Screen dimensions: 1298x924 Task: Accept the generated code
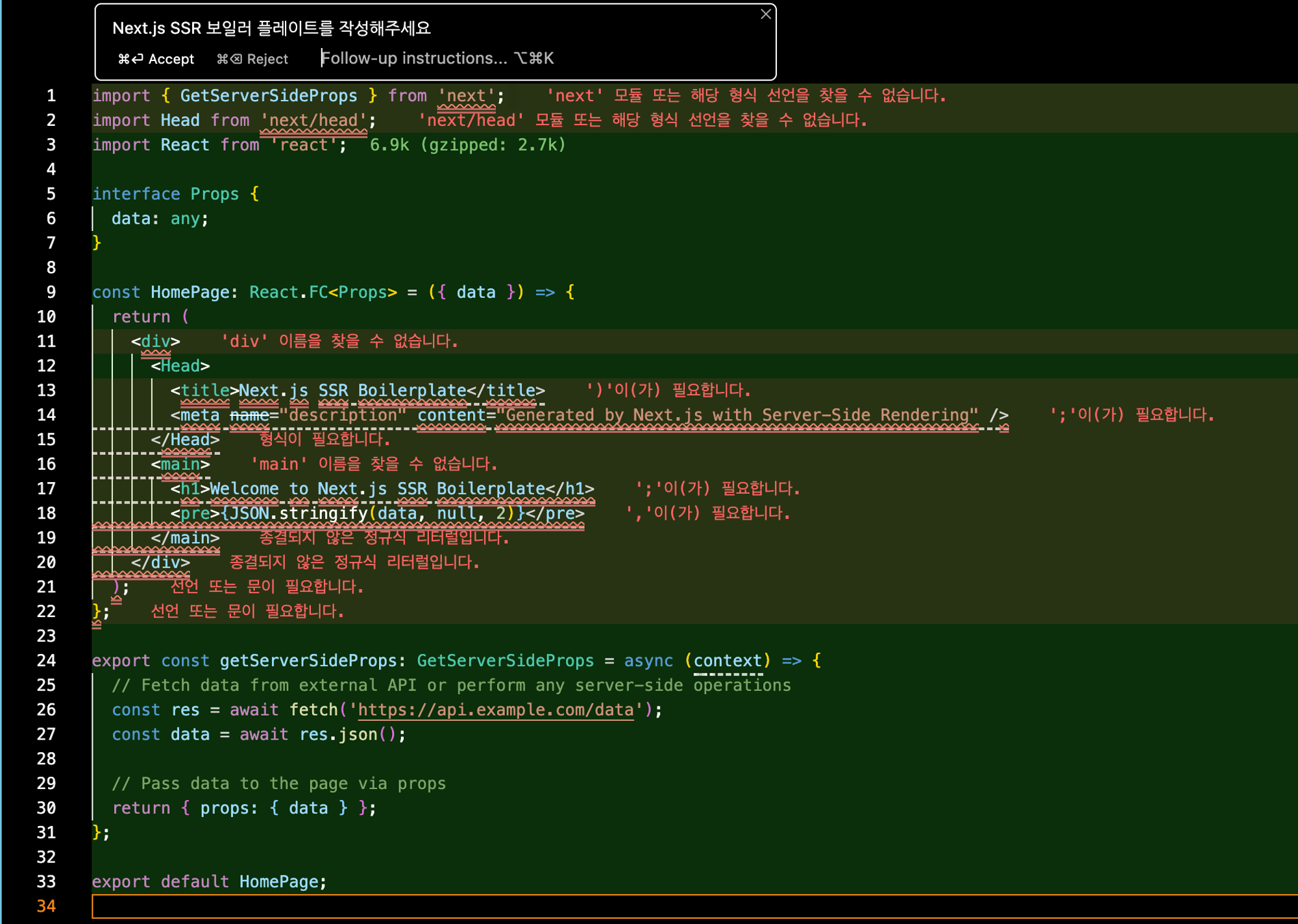(x=156, y=59)
